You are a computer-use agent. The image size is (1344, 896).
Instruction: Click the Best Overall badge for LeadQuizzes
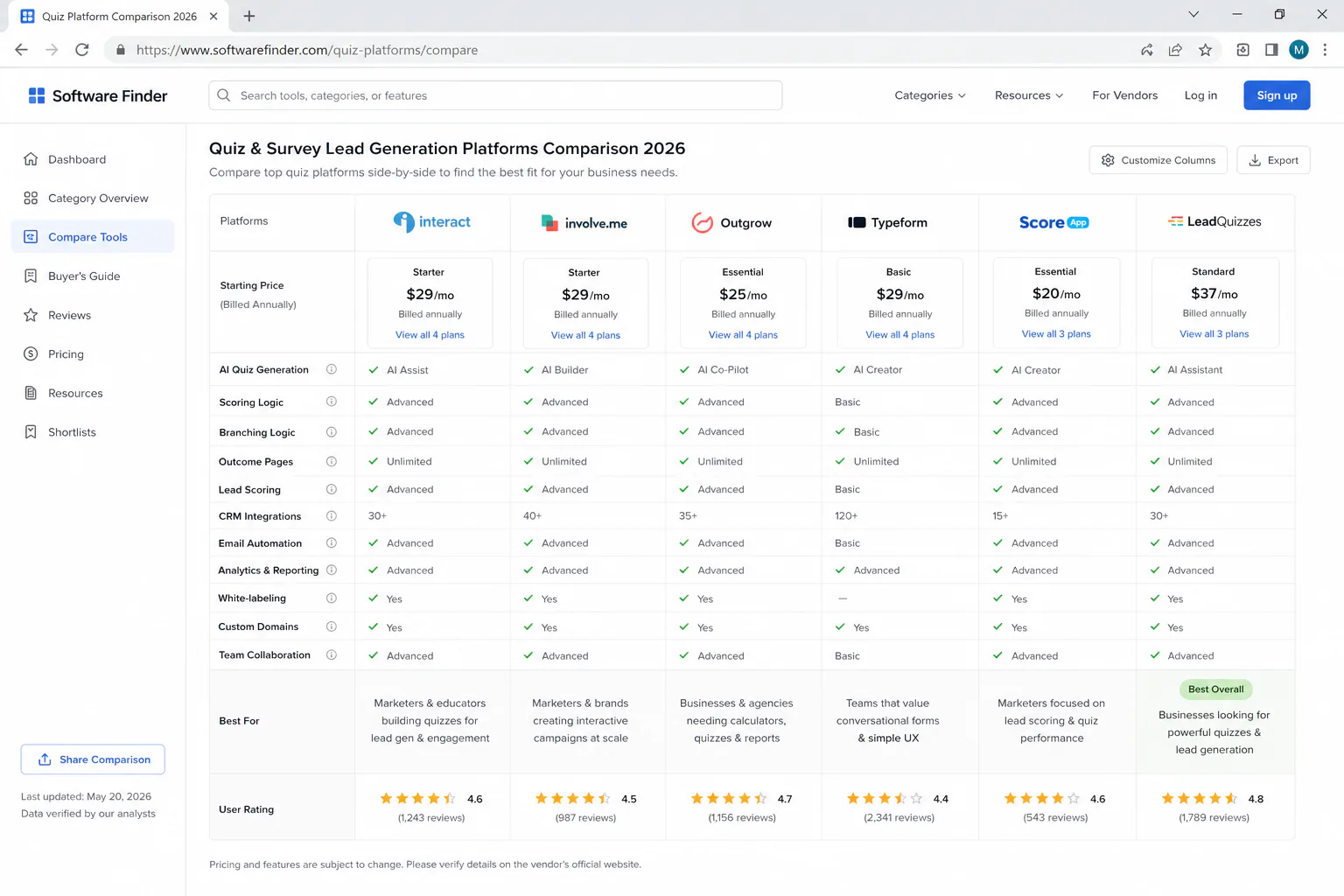tap(1215, 689)
